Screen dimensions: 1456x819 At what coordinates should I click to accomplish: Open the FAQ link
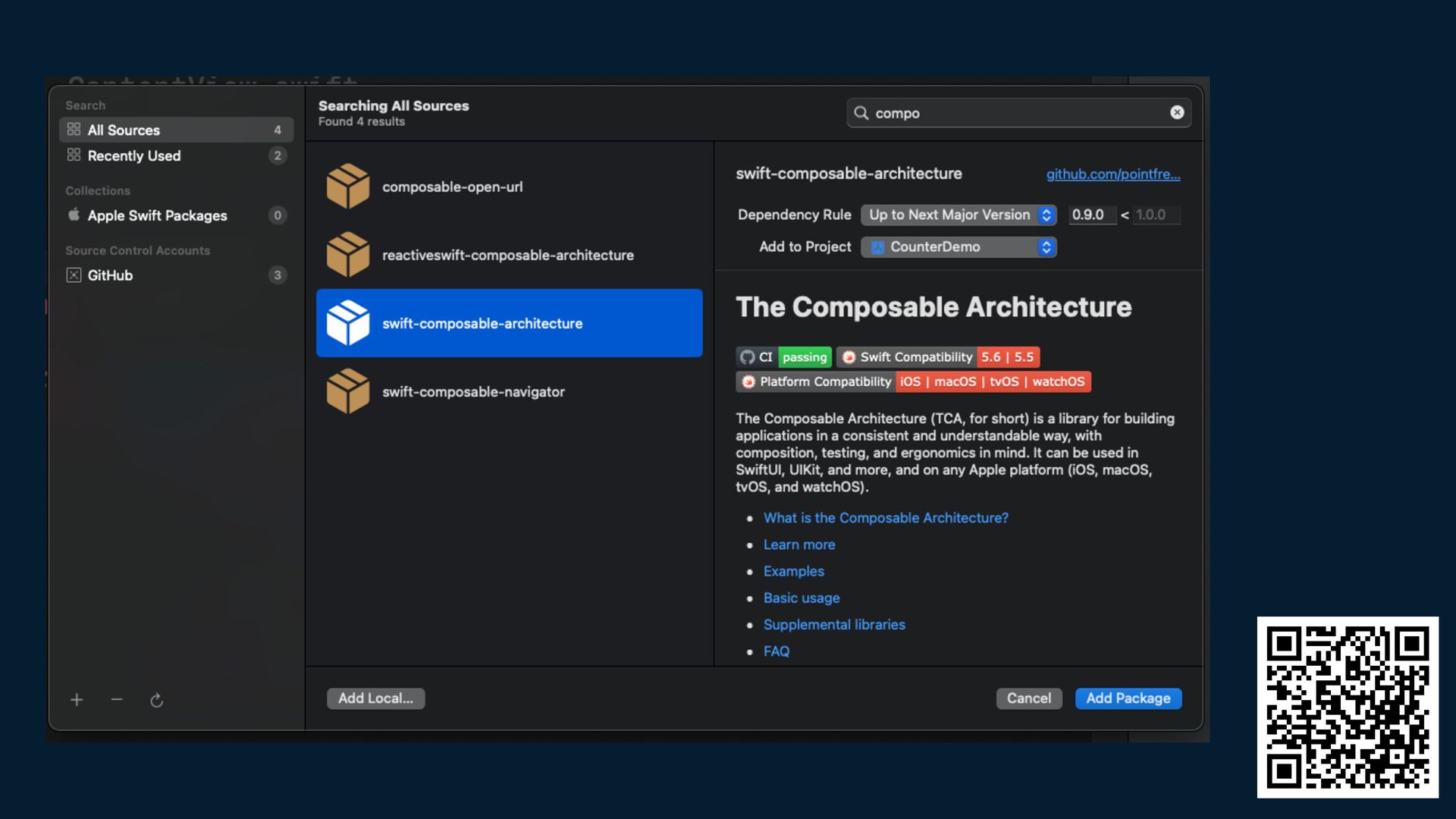tap(777, 651)
